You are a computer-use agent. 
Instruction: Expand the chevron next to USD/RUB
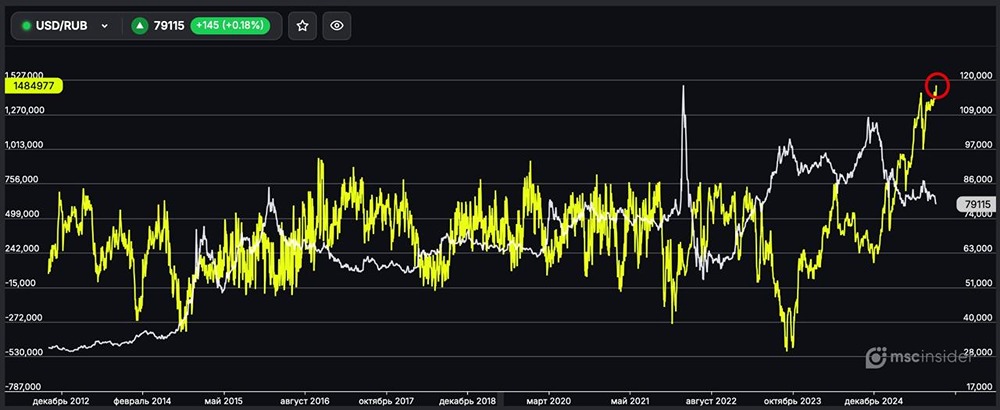[105, 26]
